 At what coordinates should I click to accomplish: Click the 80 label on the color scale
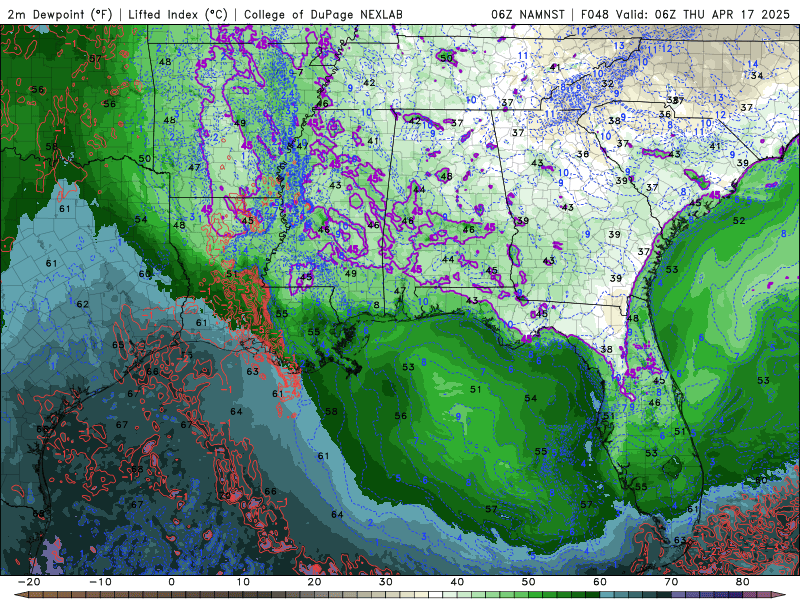pyautogui.click(x=743, y=582)
